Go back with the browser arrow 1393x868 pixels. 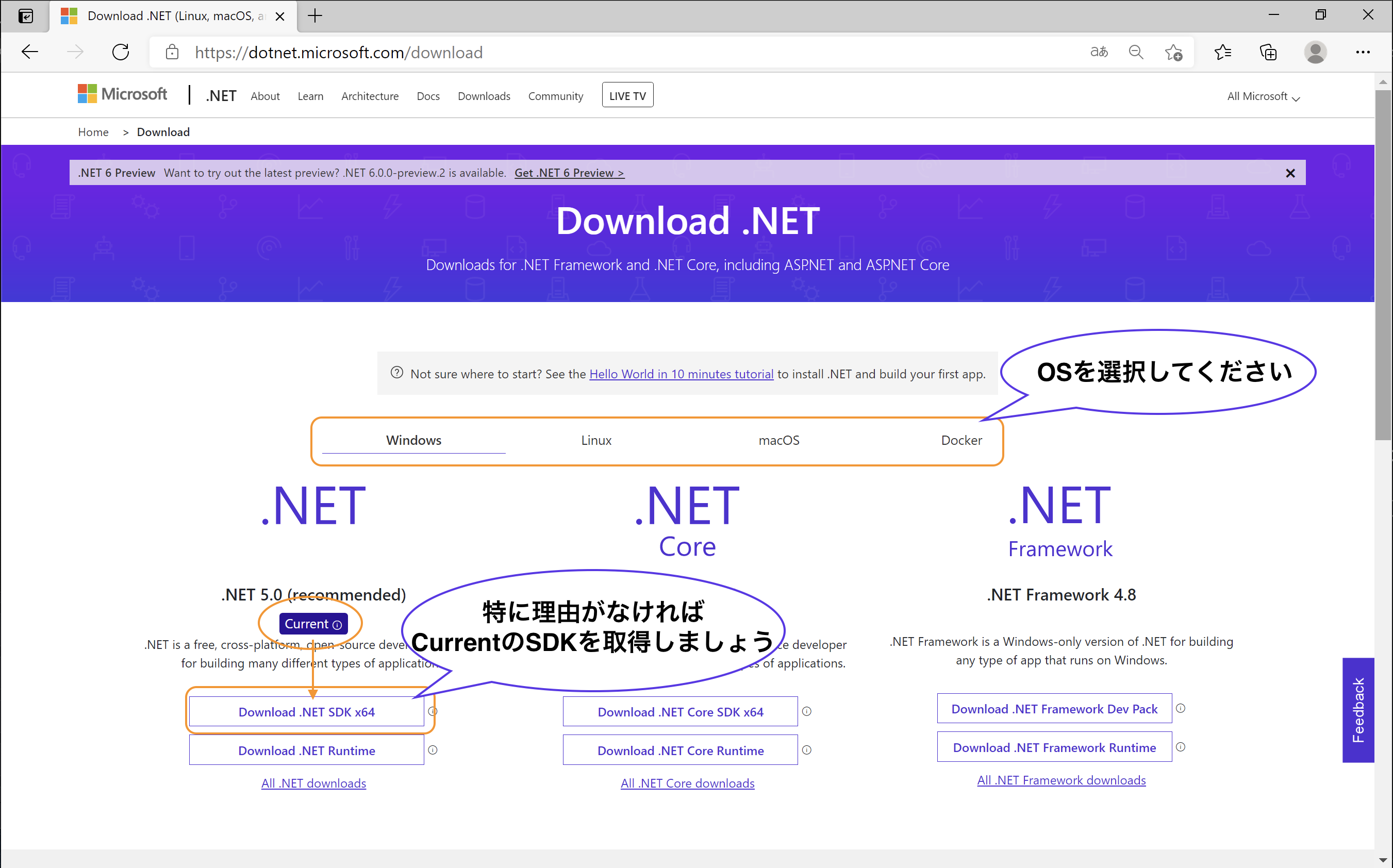[30, 52]
